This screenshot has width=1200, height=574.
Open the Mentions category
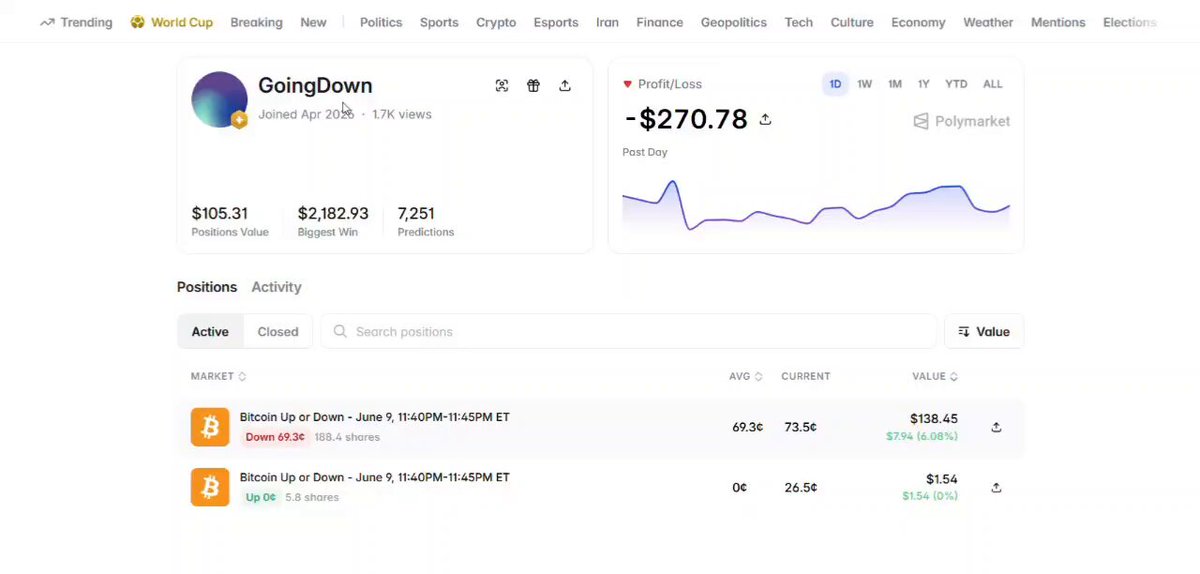1058,22
